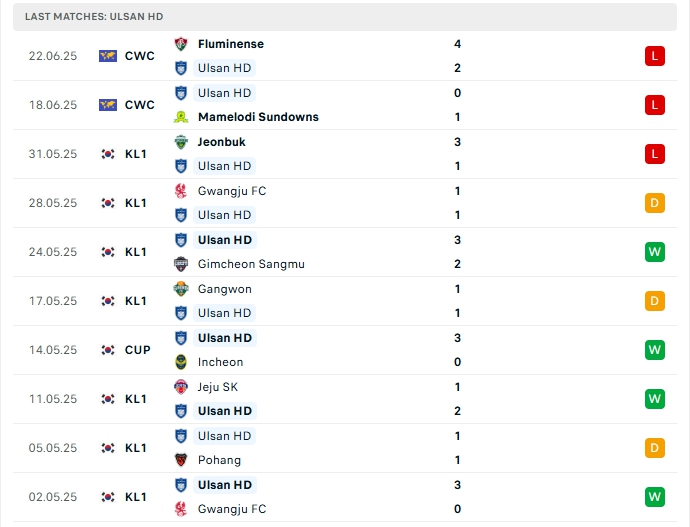
Task: Click the Jeonbuk team logo
Action: [x=181, y=142]
